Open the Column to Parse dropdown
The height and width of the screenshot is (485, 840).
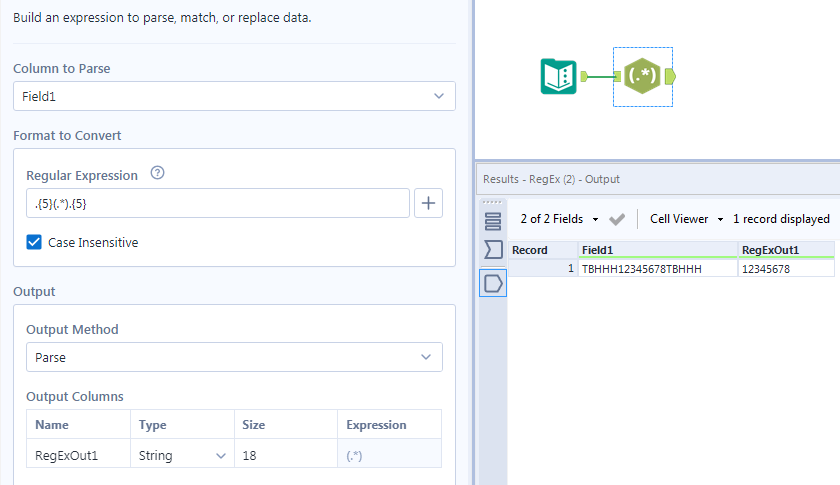234,96
